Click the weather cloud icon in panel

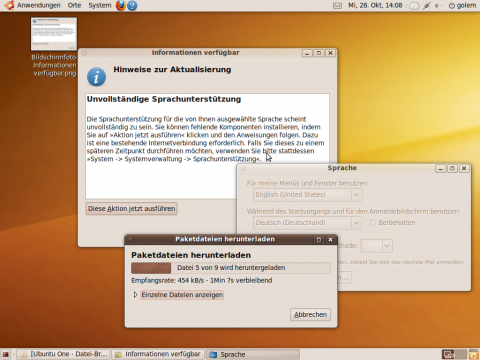point(414,6)
